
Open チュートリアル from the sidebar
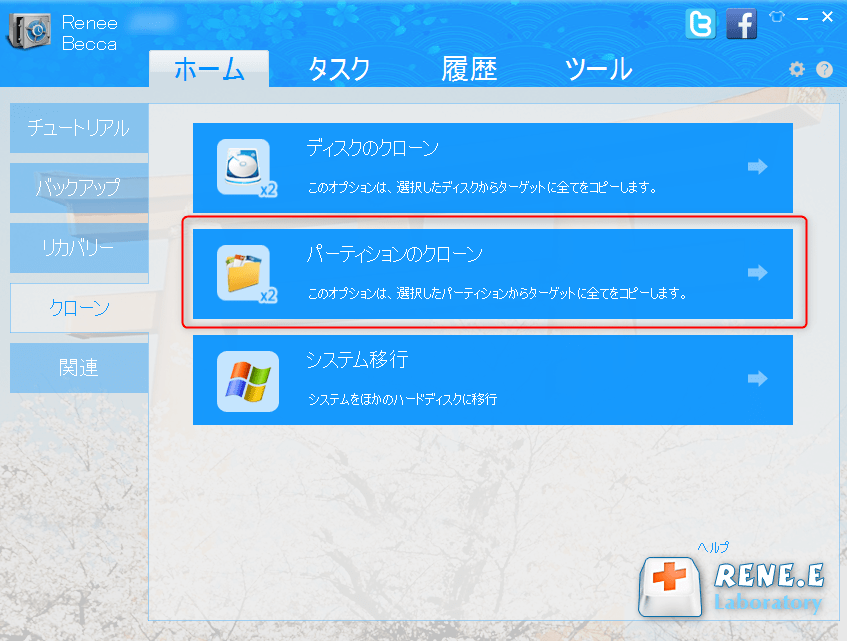[79, 128]
